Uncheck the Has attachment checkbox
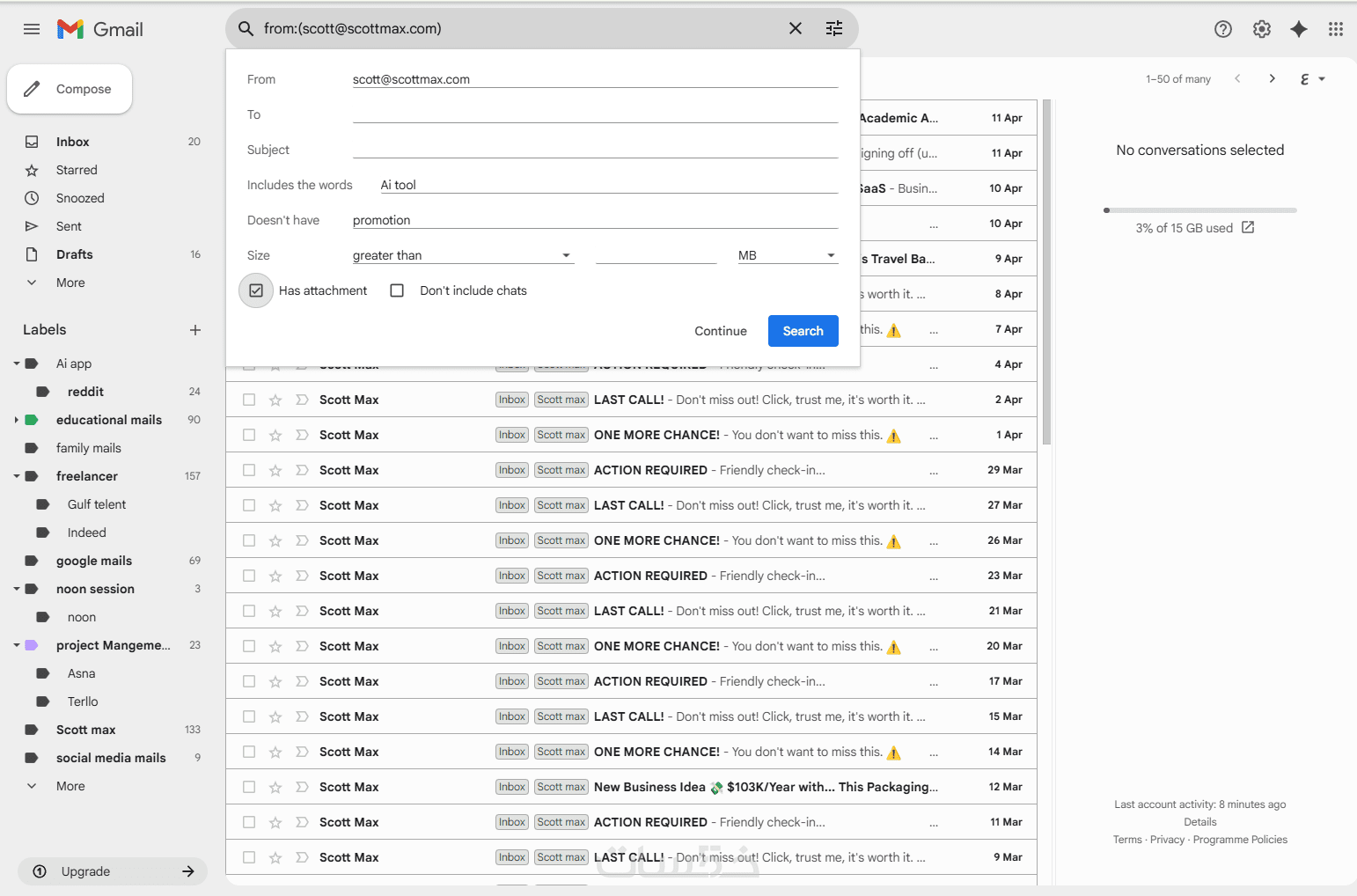This screenshot has height=896, width=1357. [256, 290]
